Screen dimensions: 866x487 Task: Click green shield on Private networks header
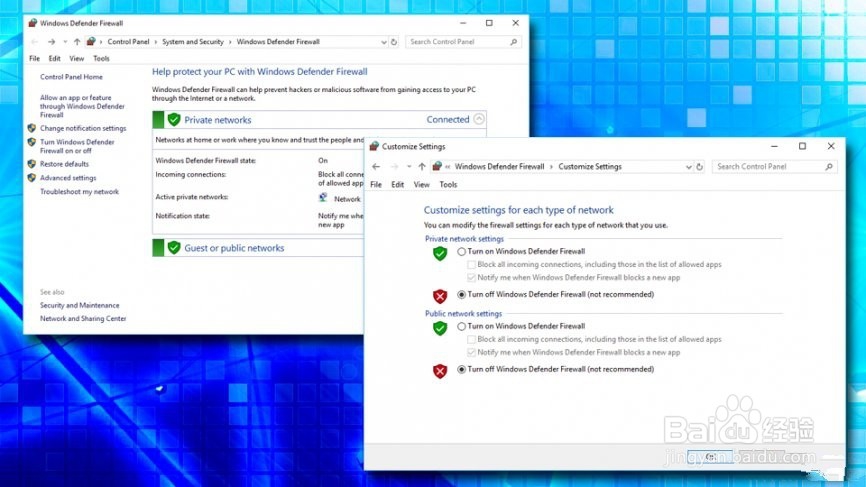click(174, 120)
